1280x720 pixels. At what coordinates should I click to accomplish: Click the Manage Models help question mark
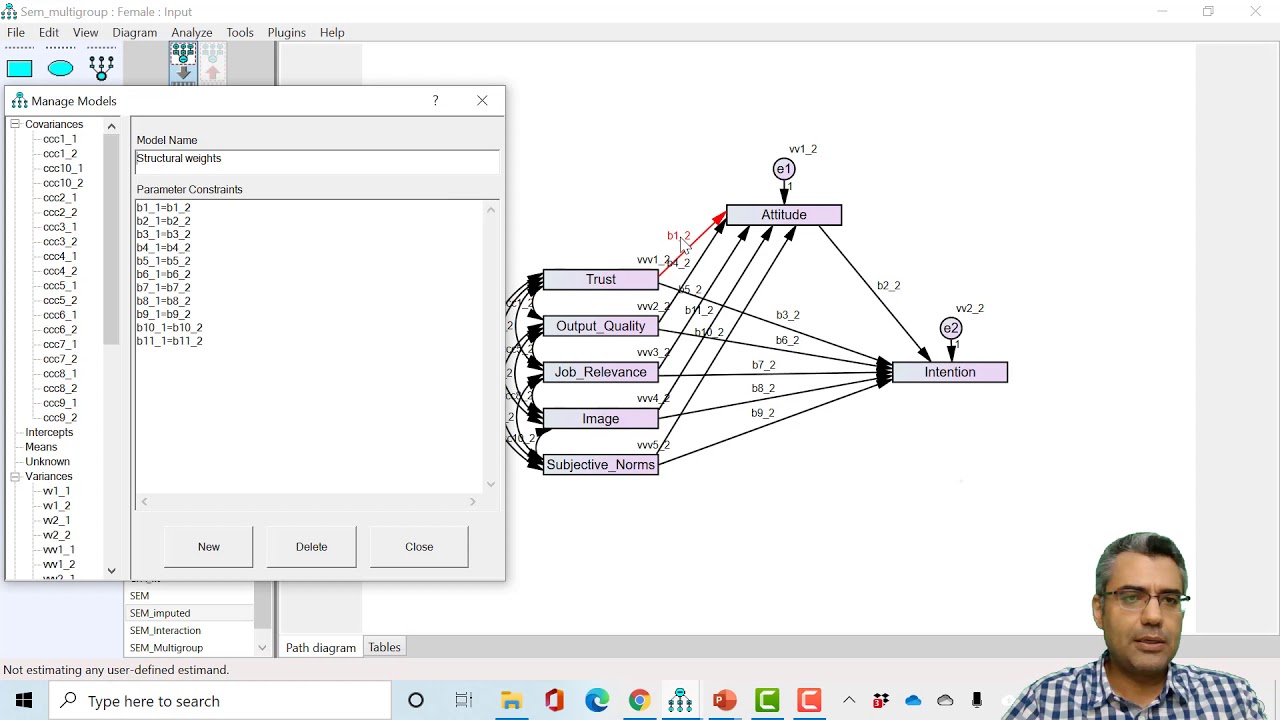click(x=435, y=101)
